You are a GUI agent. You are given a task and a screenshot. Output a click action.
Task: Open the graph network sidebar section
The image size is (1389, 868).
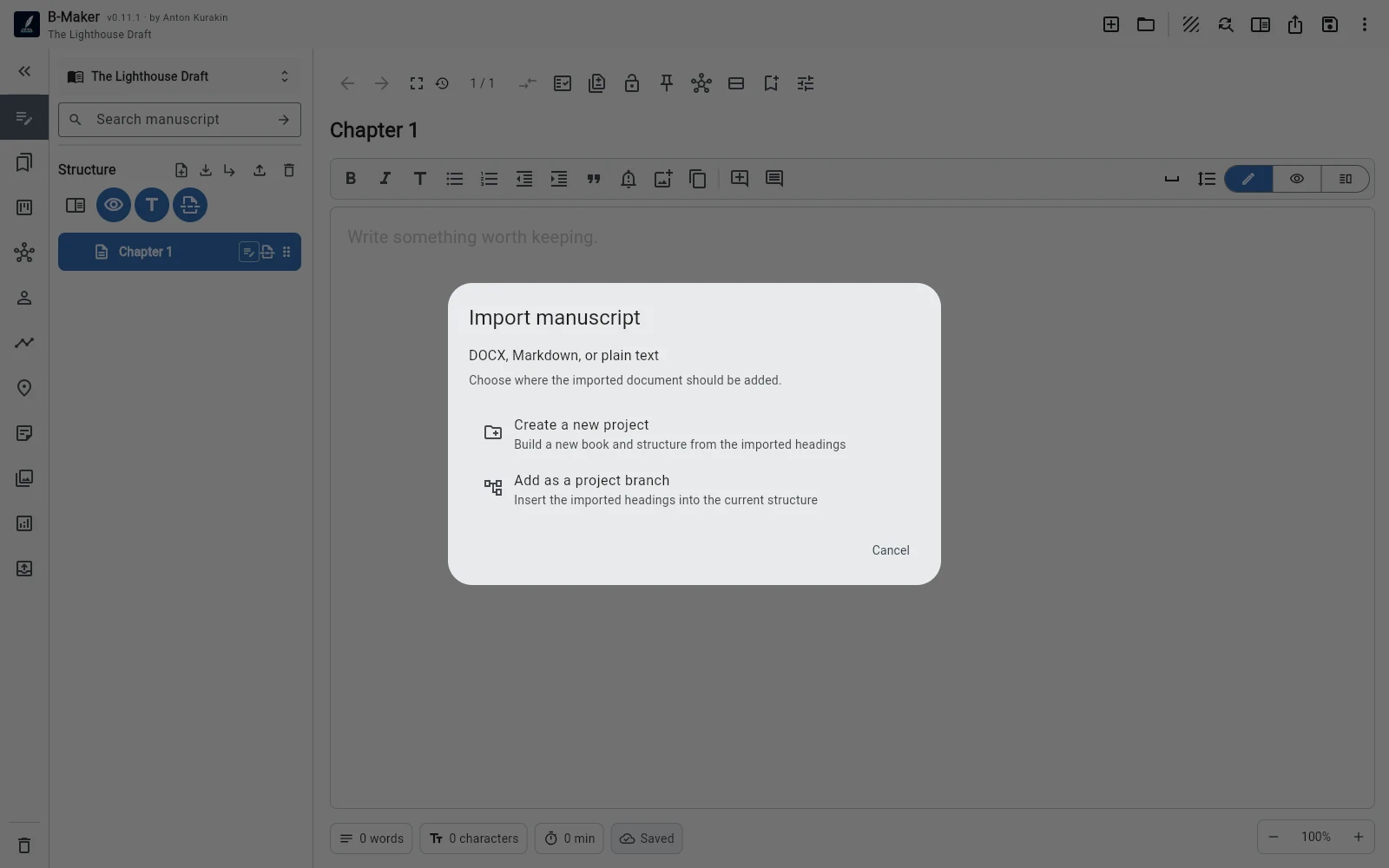pos(24,253)
